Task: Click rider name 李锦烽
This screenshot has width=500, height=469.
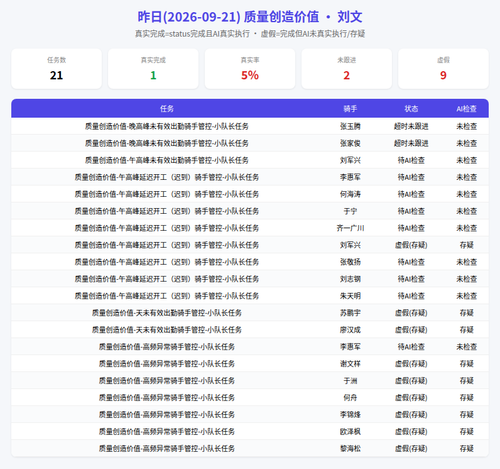Action: click(x=350, y=415)
